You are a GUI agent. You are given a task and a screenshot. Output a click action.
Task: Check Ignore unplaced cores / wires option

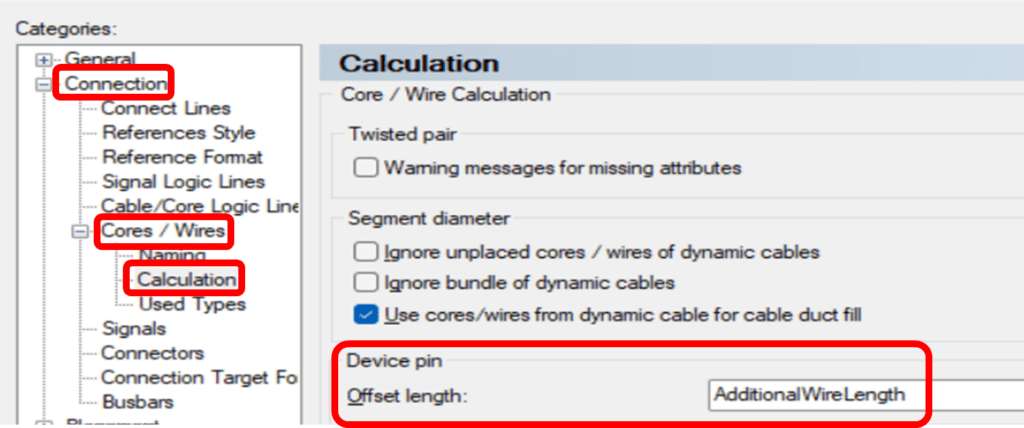click(x=367, y=252)
